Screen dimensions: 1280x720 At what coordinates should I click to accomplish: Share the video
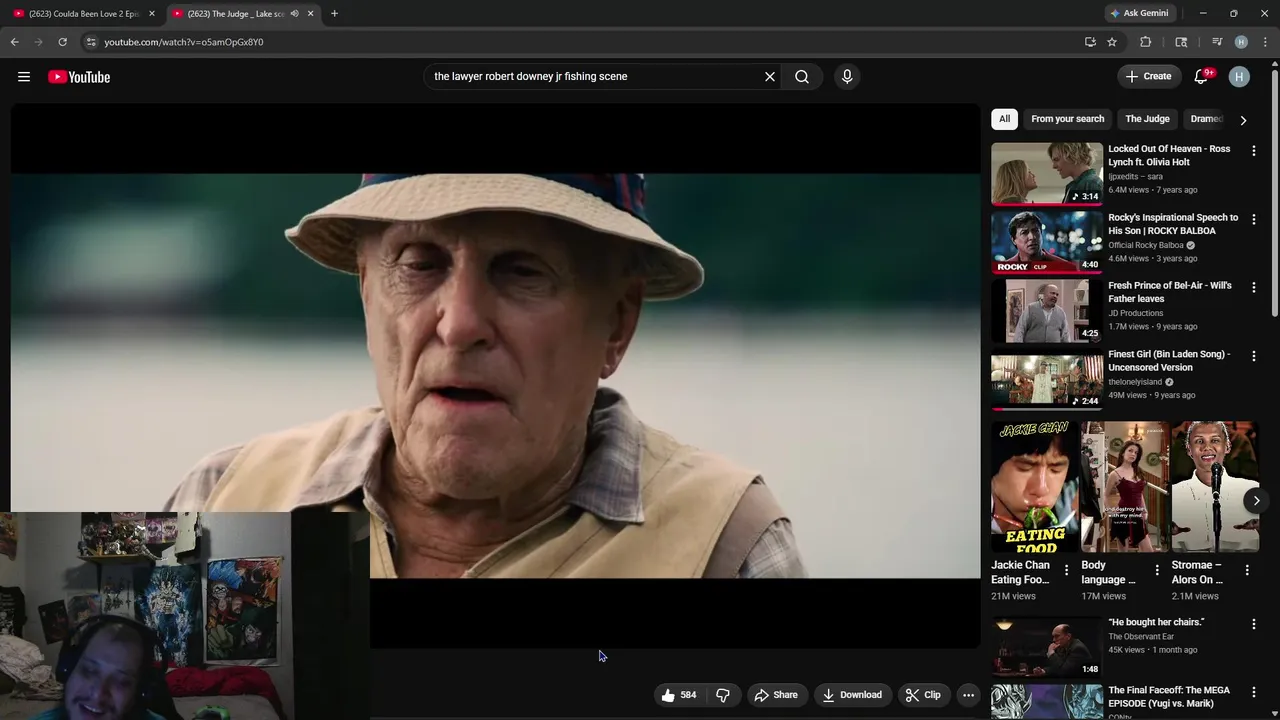click(x=776, y=695)
